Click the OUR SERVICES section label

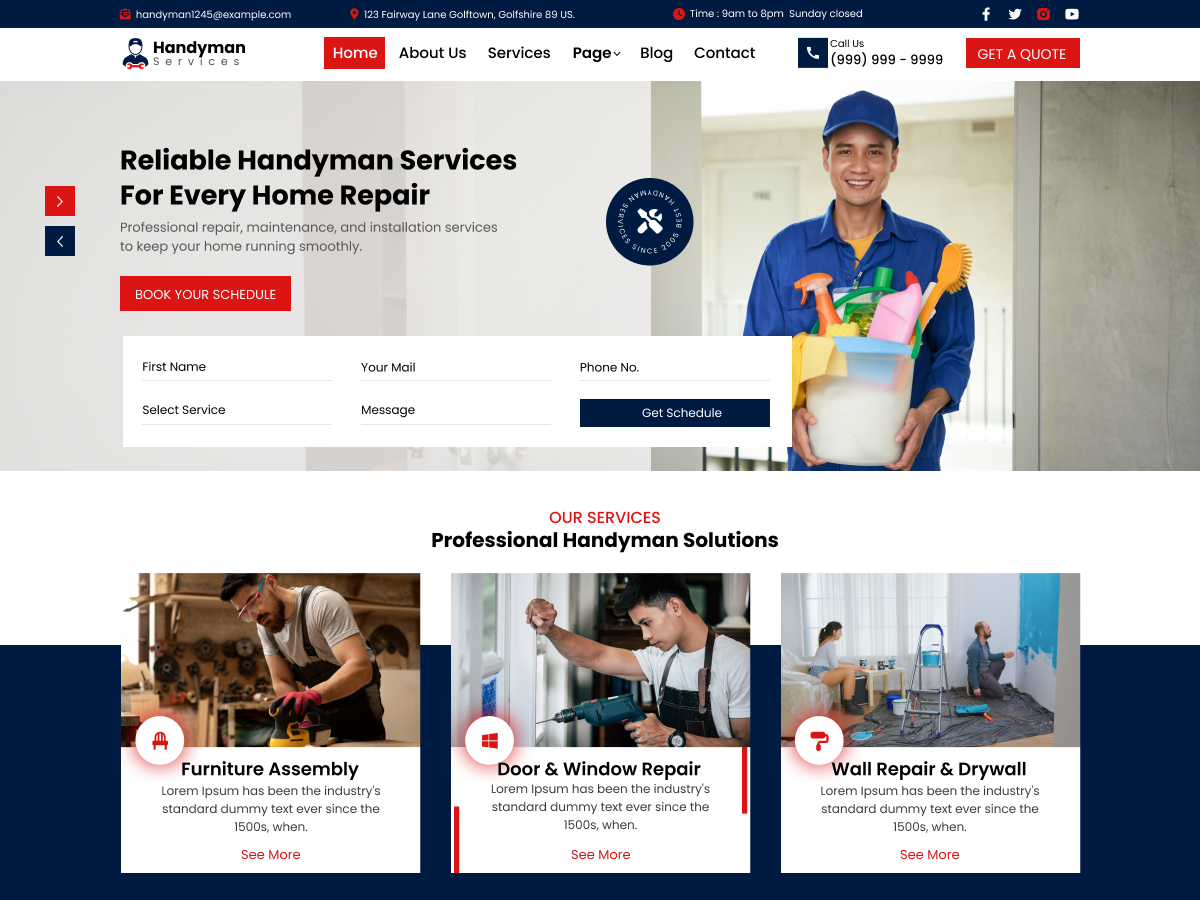[x=605, y=517]
